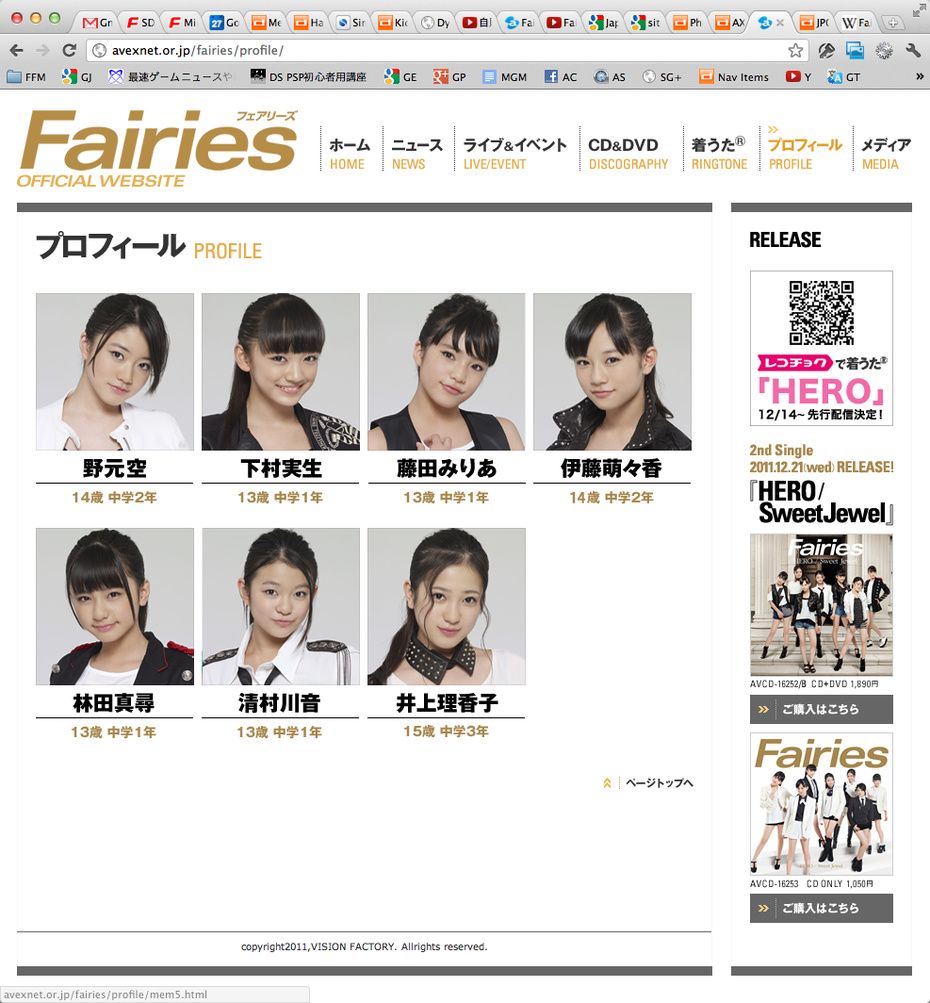Click the ページトップへ link
This screenshot has width=930, height=1003.
(659, 783)
